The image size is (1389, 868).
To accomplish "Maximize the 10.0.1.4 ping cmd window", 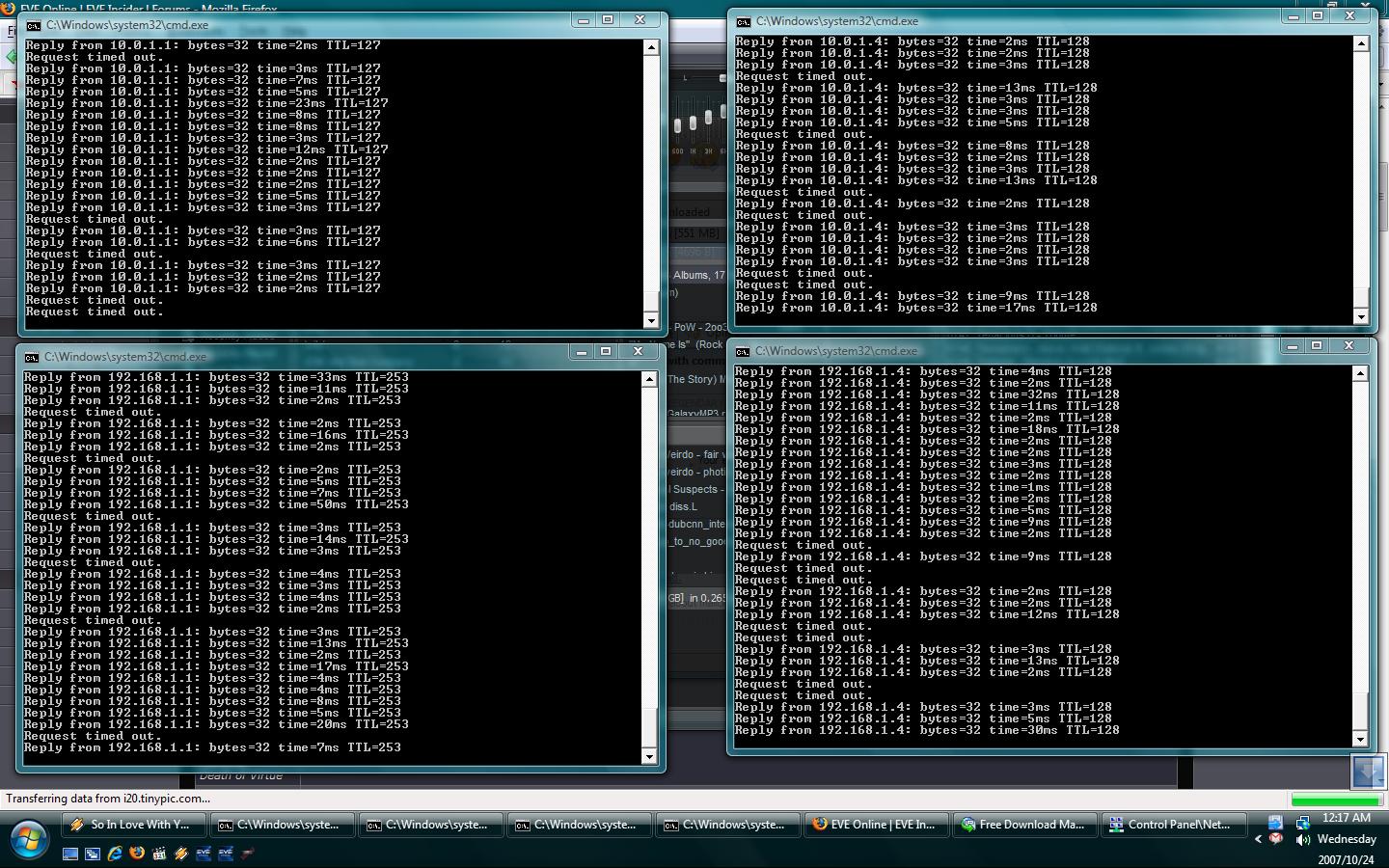I will click(1319, 16).
